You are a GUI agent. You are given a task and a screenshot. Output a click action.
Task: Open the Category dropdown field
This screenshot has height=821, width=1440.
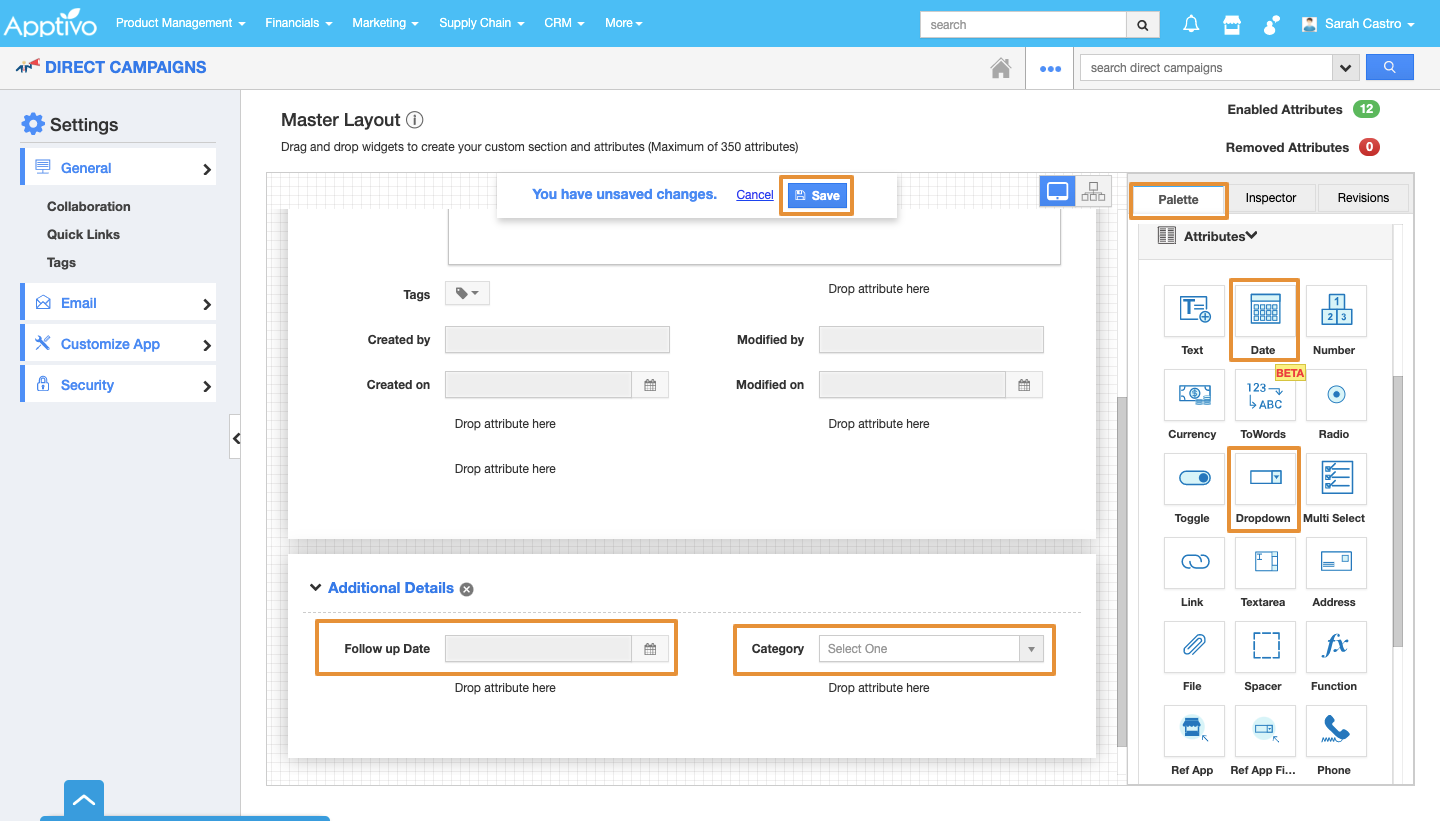click(x=930, y=649)
